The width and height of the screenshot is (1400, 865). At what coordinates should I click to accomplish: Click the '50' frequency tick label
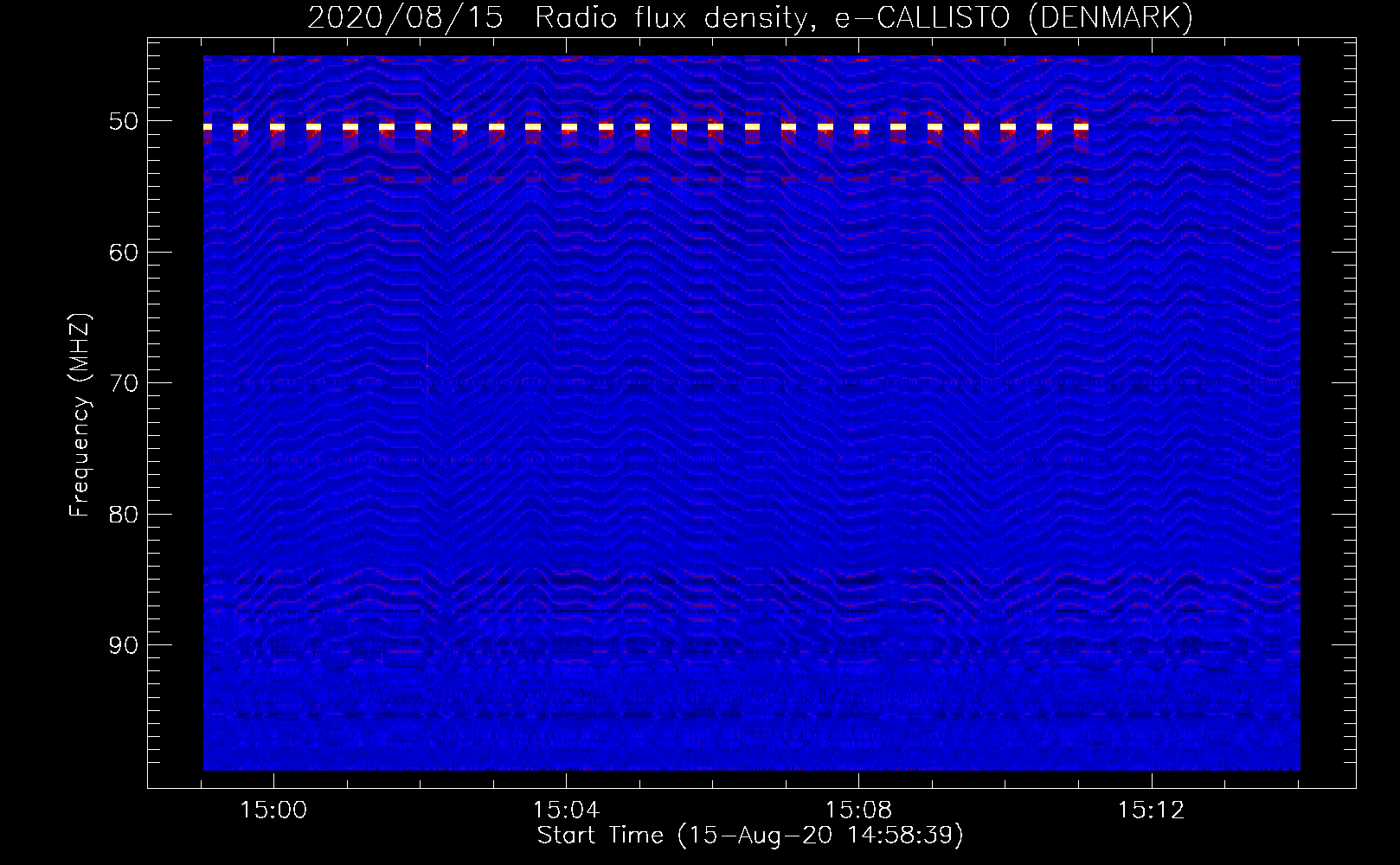123,121
